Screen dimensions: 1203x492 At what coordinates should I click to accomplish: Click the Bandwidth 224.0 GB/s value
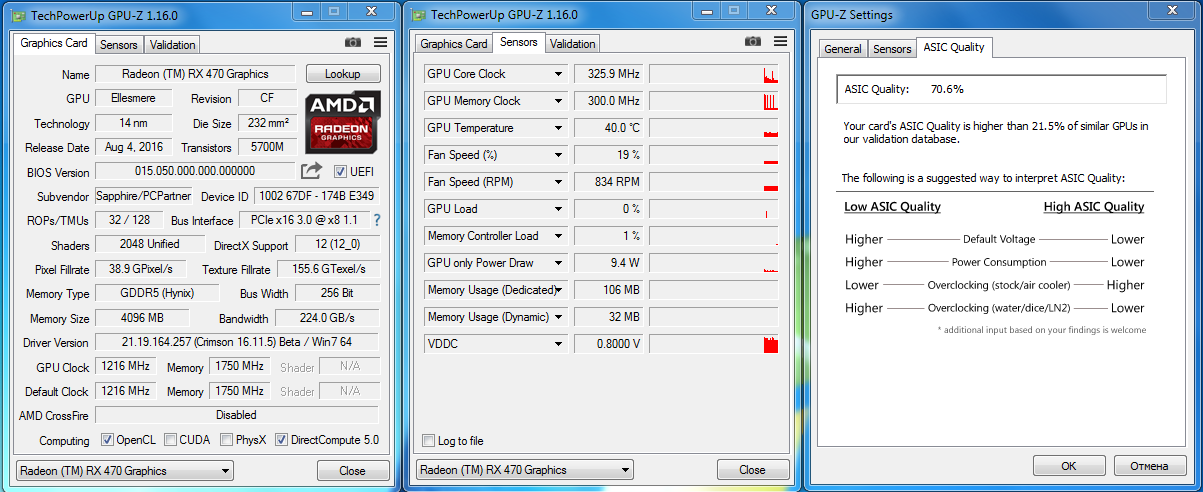[329, 318]
